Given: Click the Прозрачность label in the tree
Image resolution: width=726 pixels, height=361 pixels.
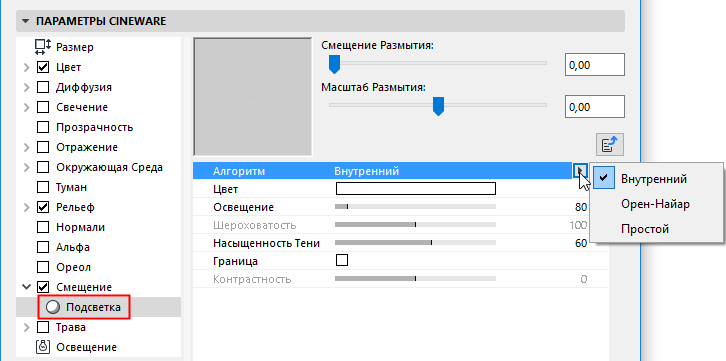Looking at the screenshot, I should [94, 127].
